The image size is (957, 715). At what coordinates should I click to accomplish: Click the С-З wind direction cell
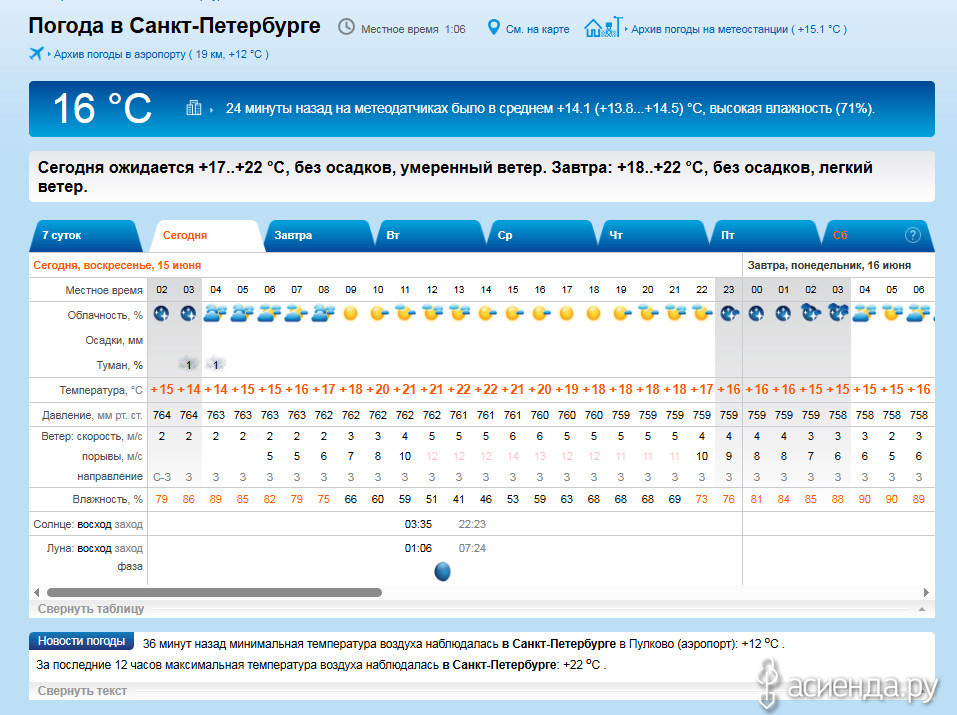point(162,477)
